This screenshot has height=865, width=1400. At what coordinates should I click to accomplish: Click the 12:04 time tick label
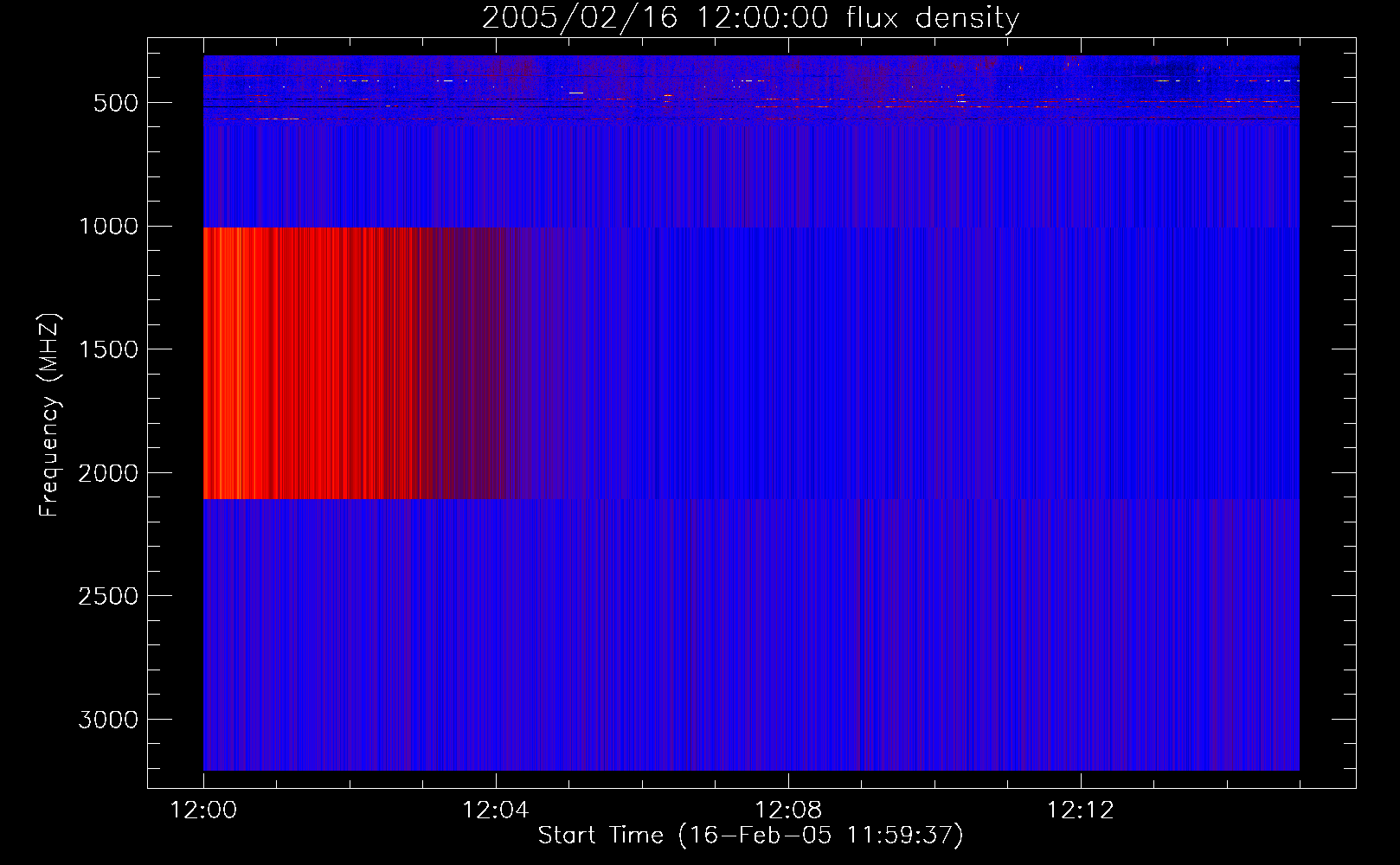tap(496, 811)
